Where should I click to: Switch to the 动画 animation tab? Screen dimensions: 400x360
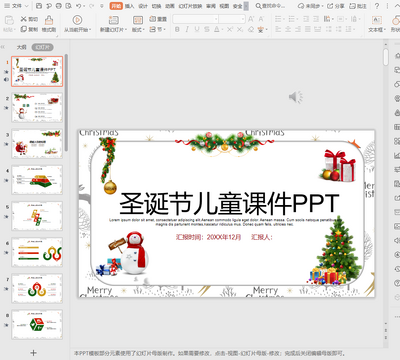coord(170,6)
